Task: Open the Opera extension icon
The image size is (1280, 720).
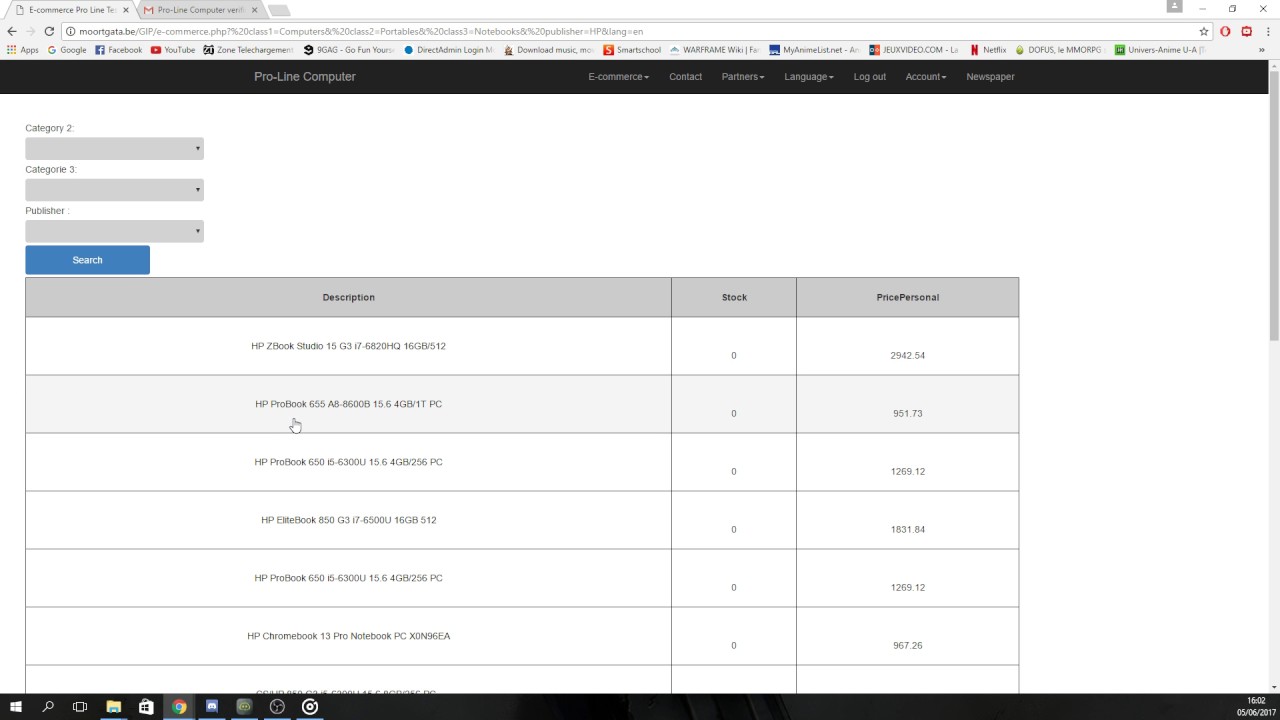Action: [1225, 31]
